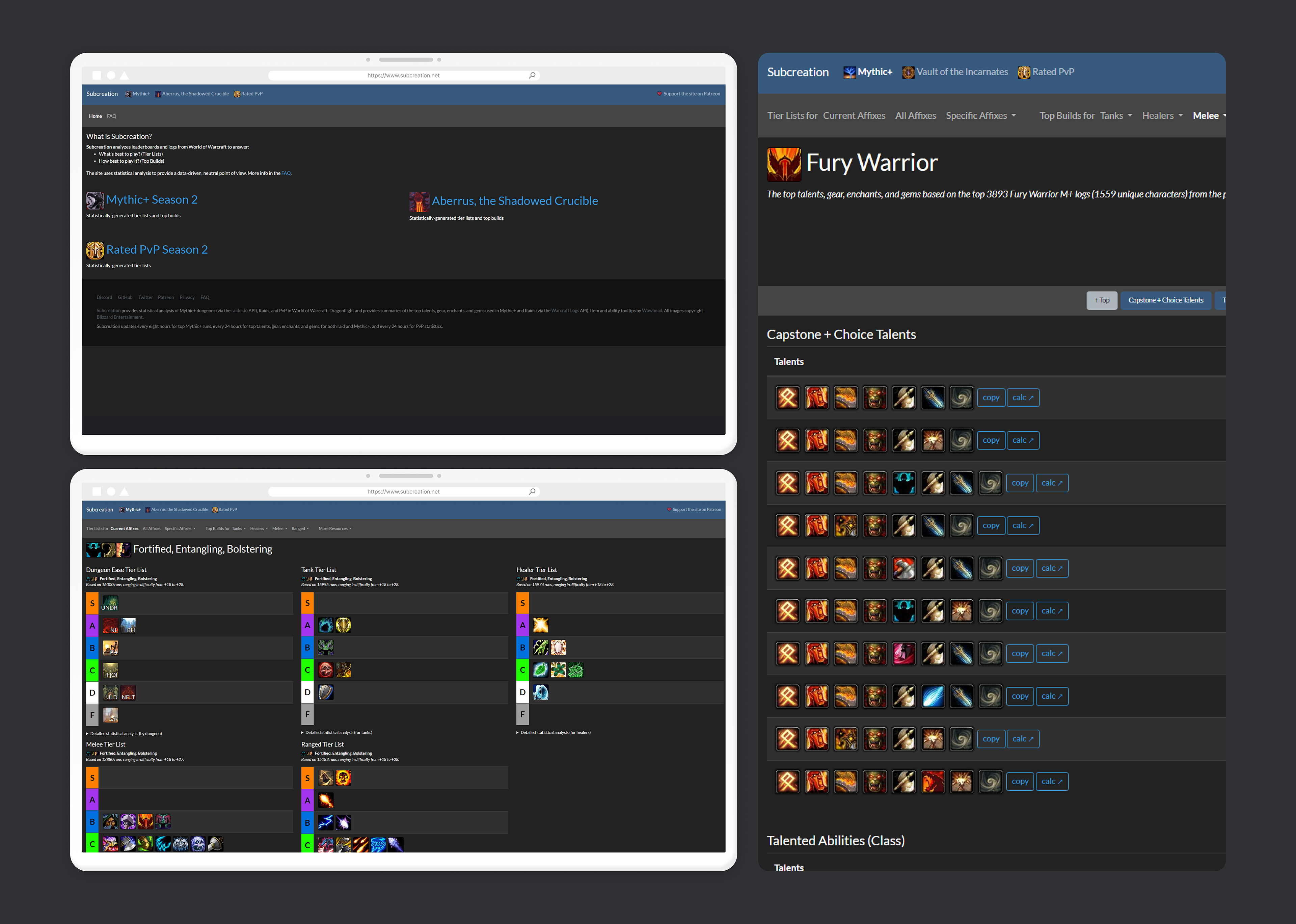Click Subcreation brand in Fury Warrior panel header
The image size is (1296, 924).
(x=798, y=72)
